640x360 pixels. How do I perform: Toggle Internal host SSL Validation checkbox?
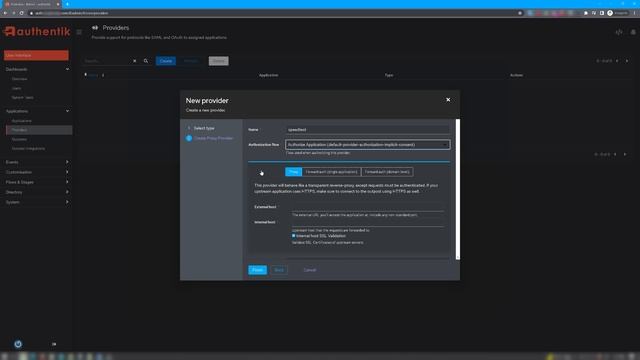click(x=293, y=236)
